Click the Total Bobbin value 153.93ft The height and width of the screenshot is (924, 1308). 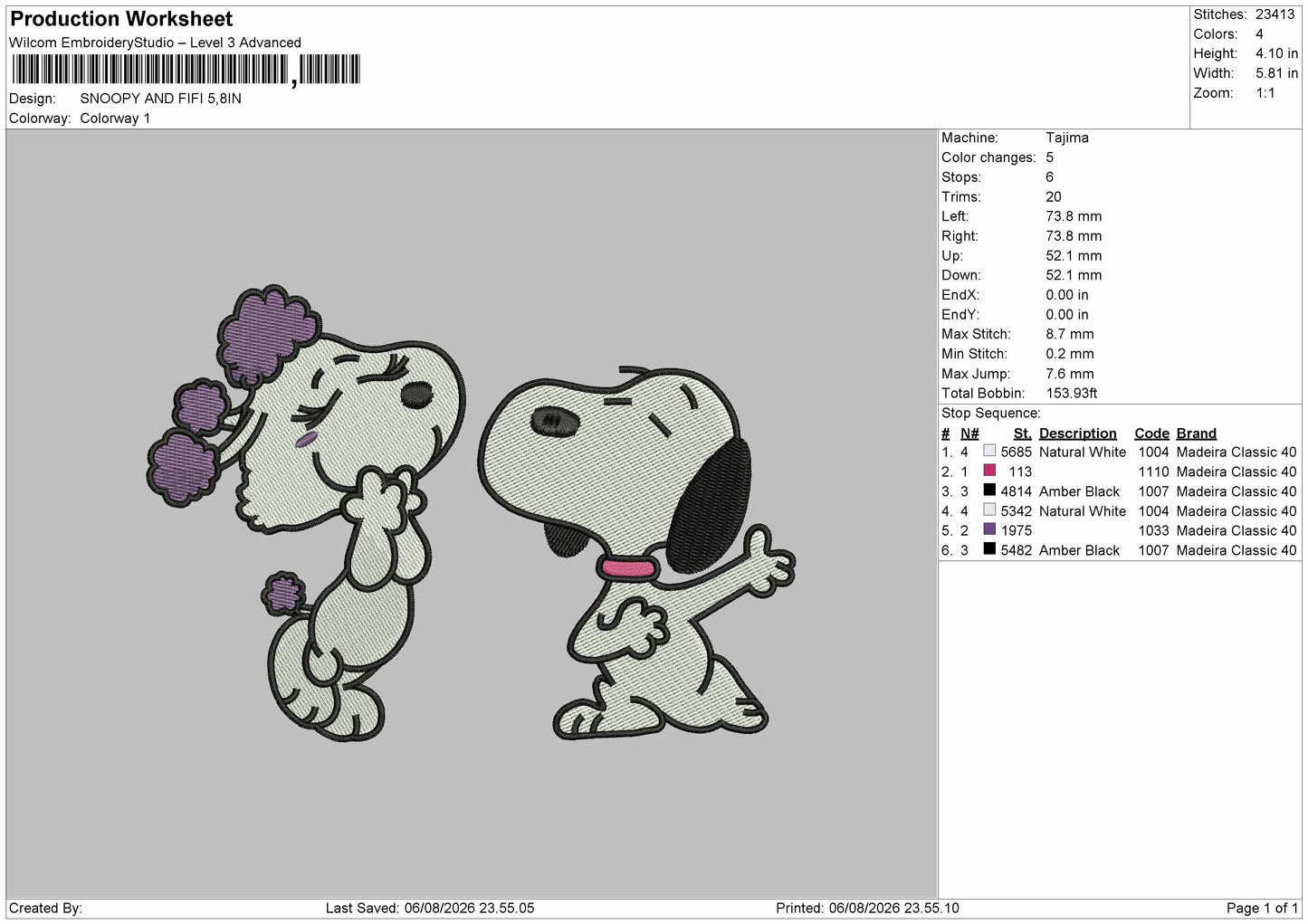(x=1072, y=394)
